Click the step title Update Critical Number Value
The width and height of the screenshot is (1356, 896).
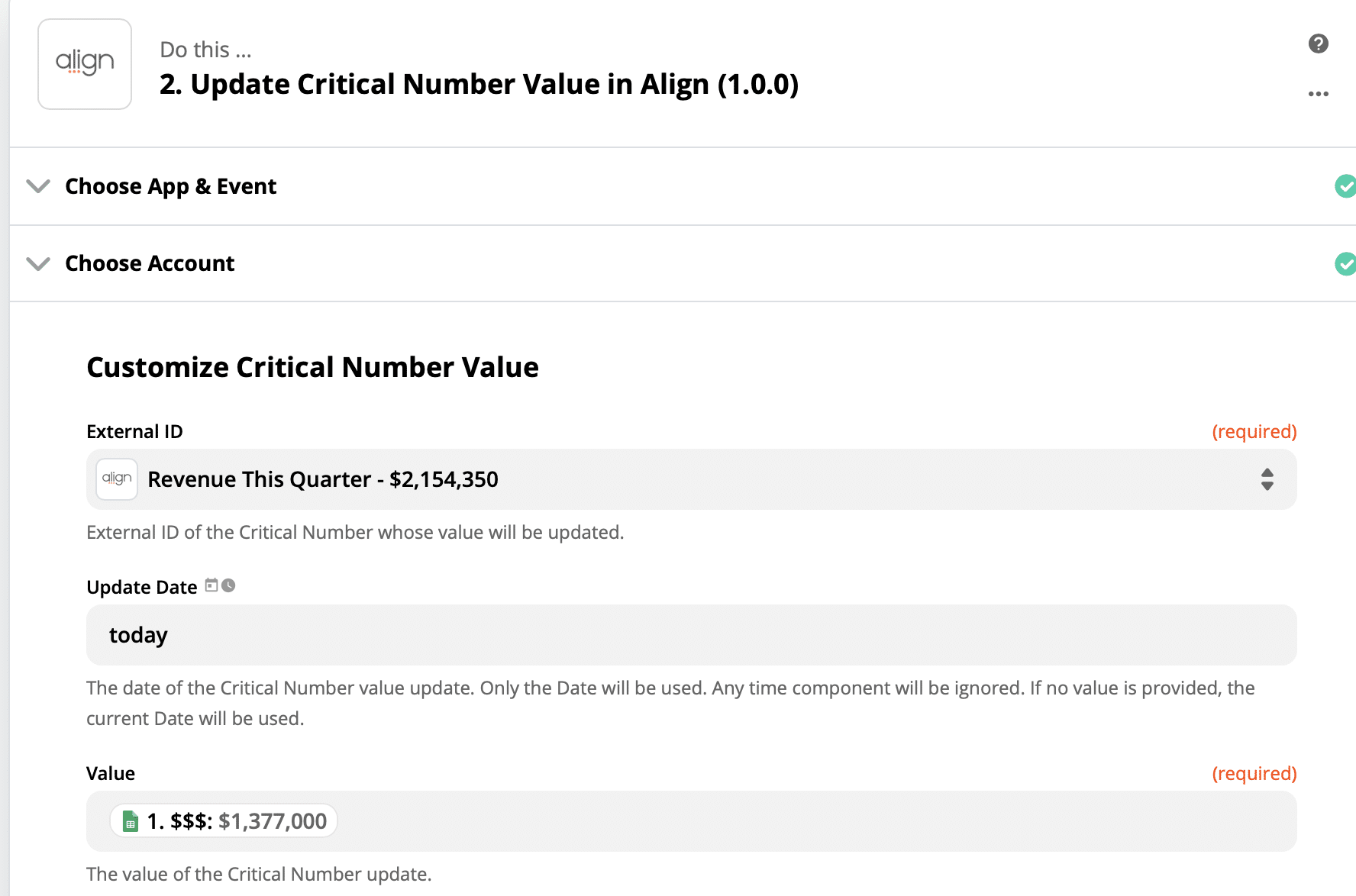click(x=479, y=84)
